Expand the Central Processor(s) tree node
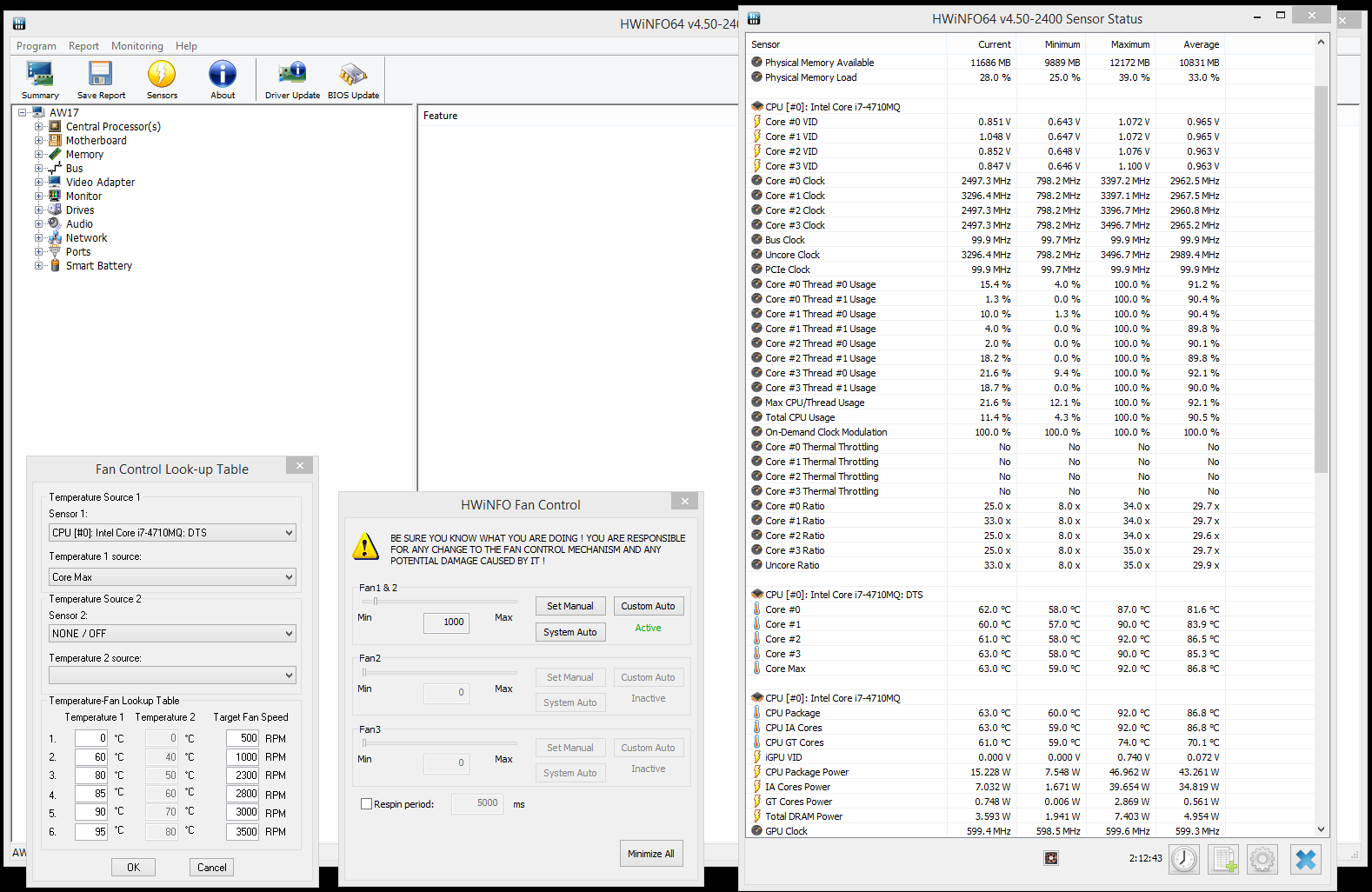Viewport: 1372px width, 892px height. [x=38, y=126]
